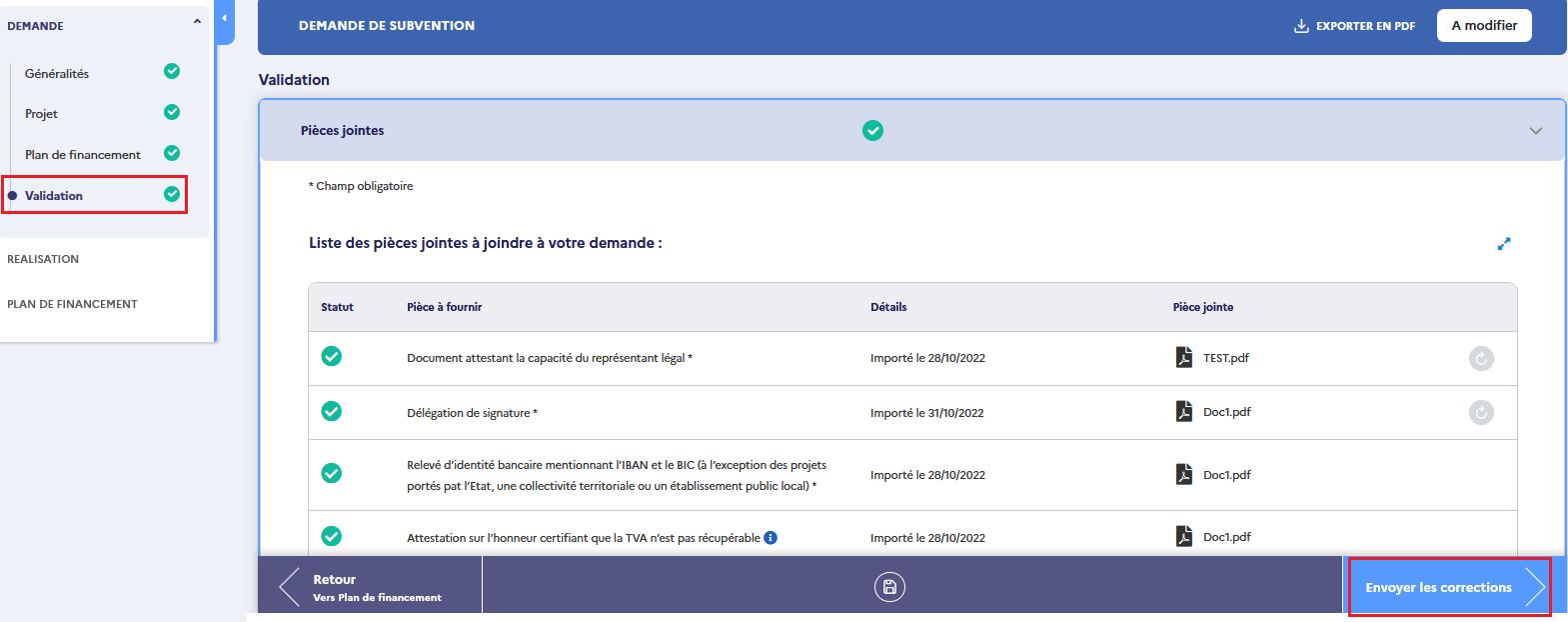
Task: Click the reload icon in the TEST.pdf row
Action: click(1481, 358)
